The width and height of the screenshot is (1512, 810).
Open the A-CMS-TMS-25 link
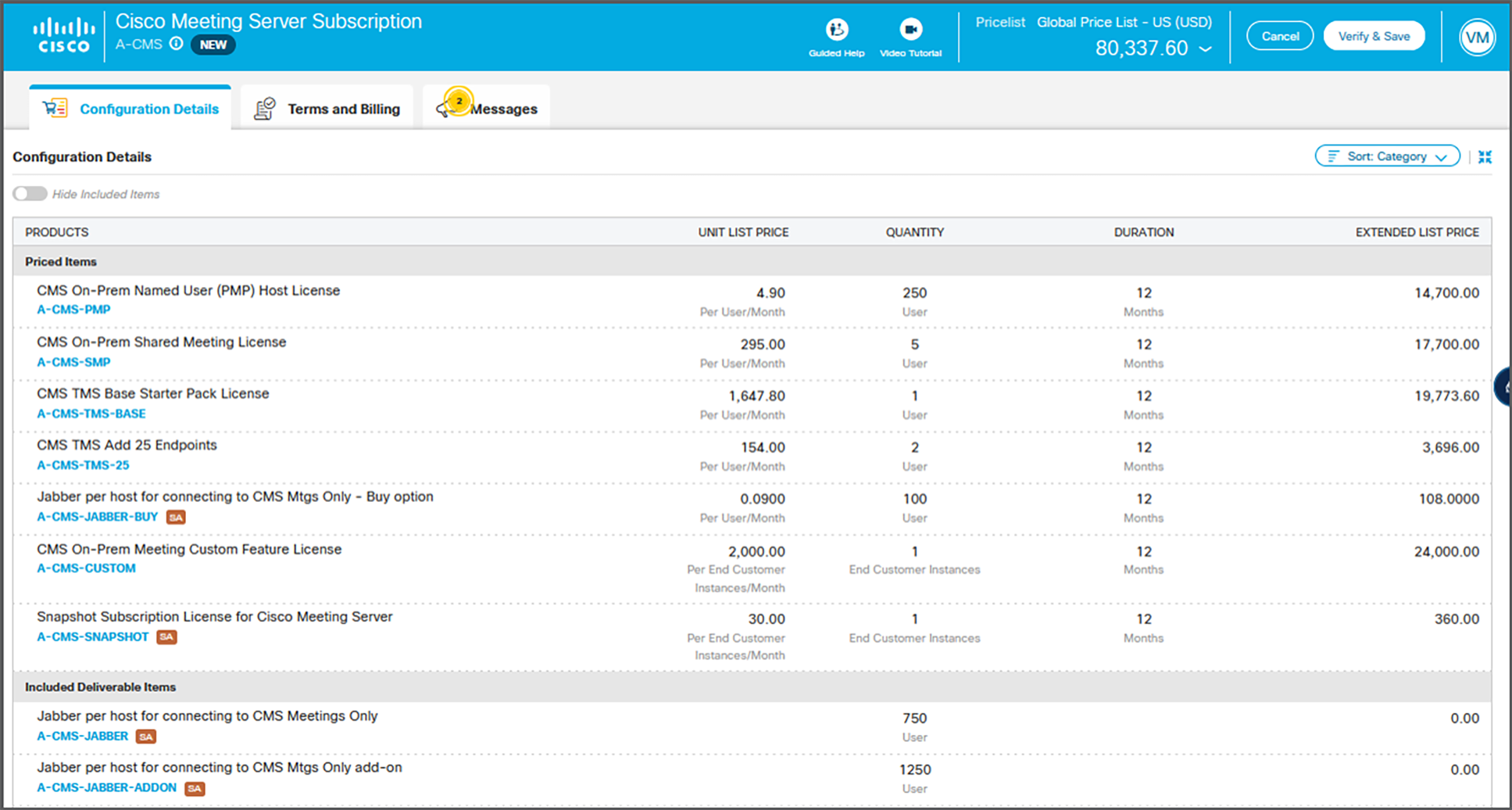[x=83, y=465]
